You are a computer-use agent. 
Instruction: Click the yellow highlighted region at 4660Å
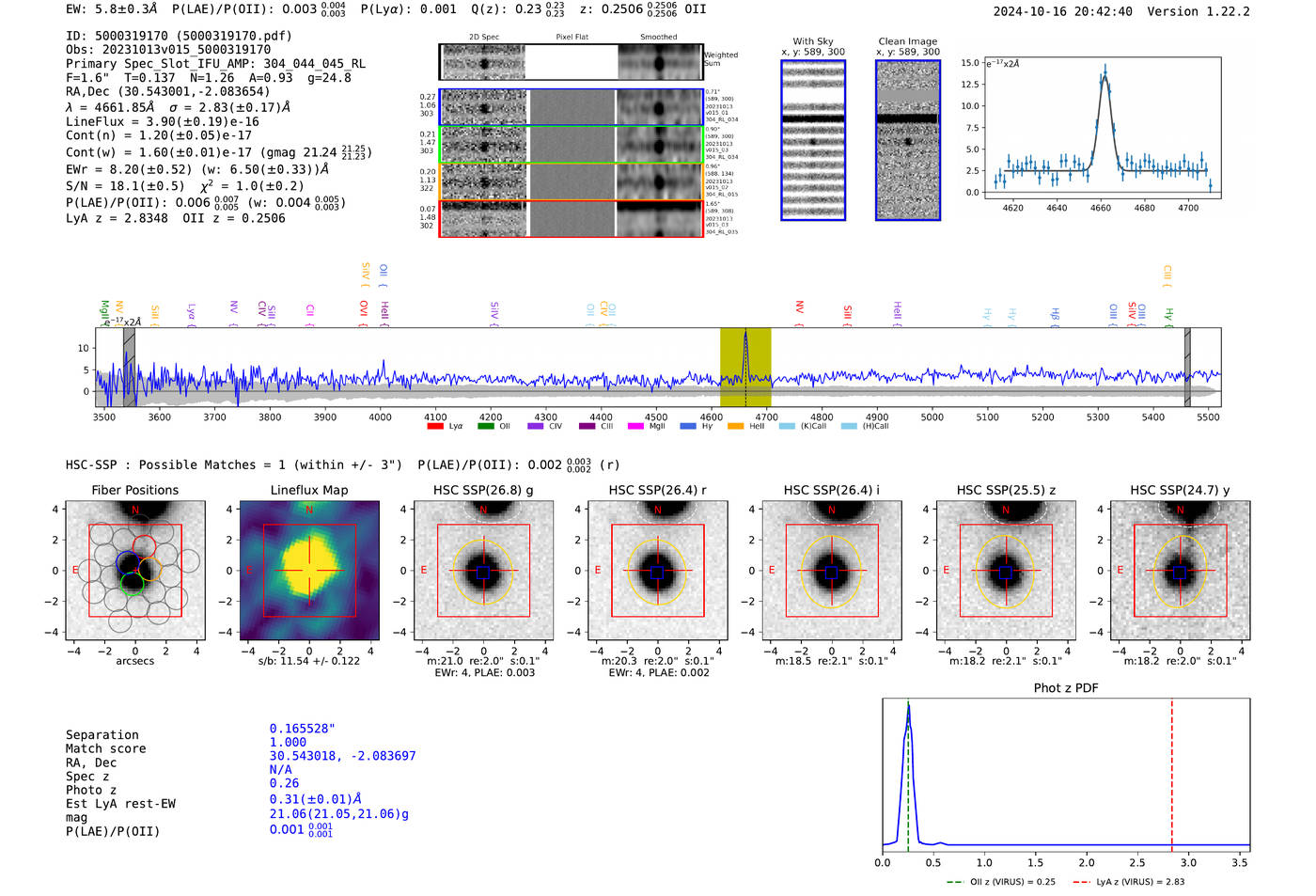745,367
